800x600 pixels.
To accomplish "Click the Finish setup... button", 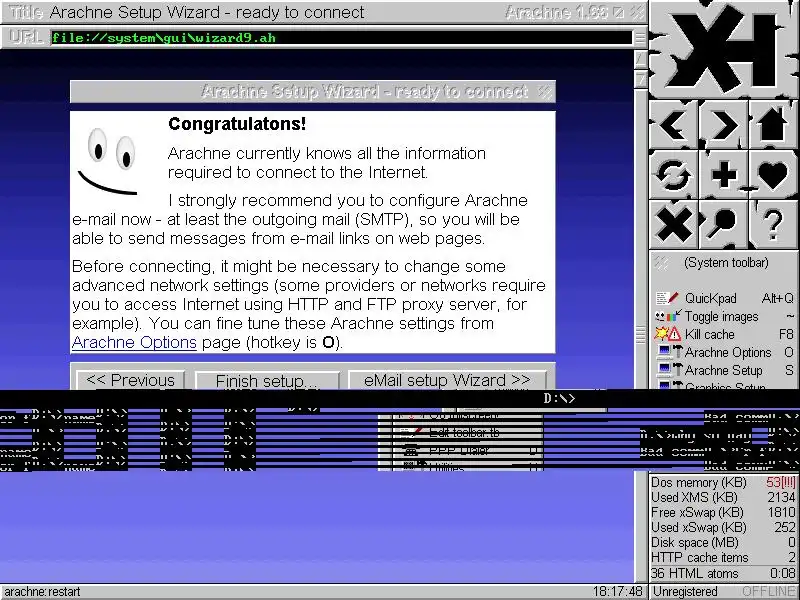I will tap(267, 381).
